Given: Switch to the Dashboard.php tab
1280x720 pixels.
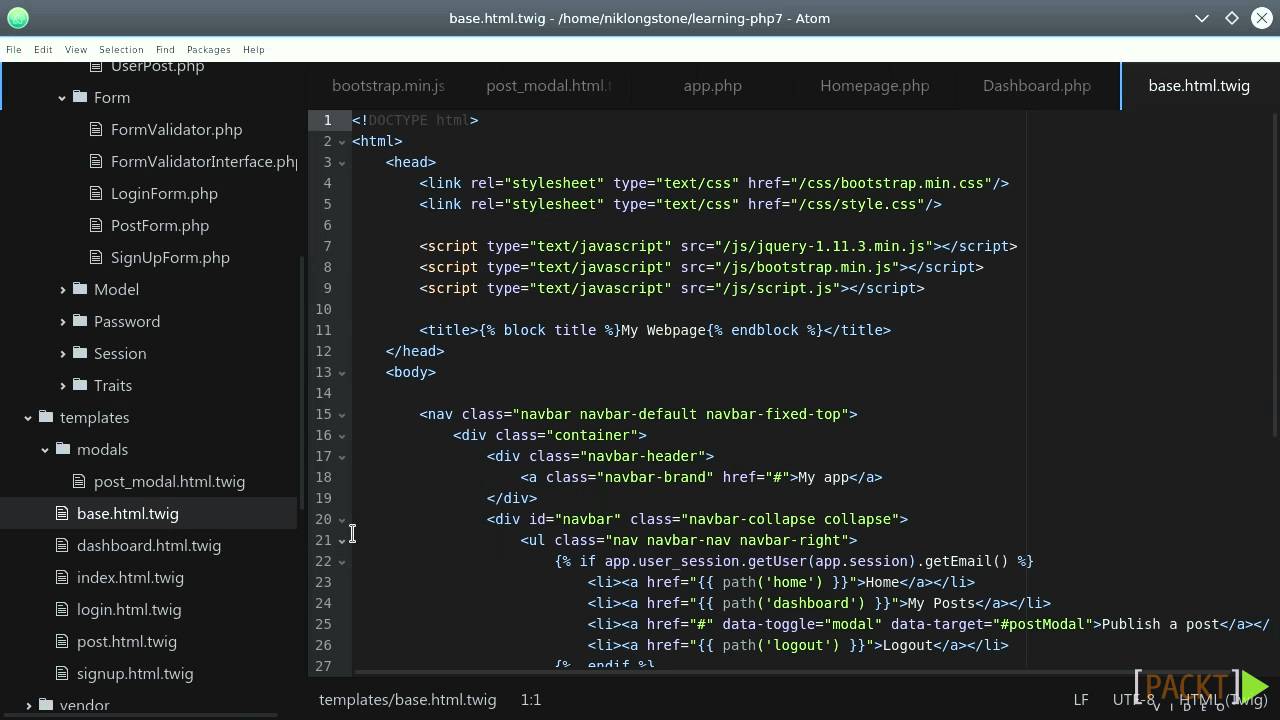Looking at the screenshot, I should (x=1037, y=86).
